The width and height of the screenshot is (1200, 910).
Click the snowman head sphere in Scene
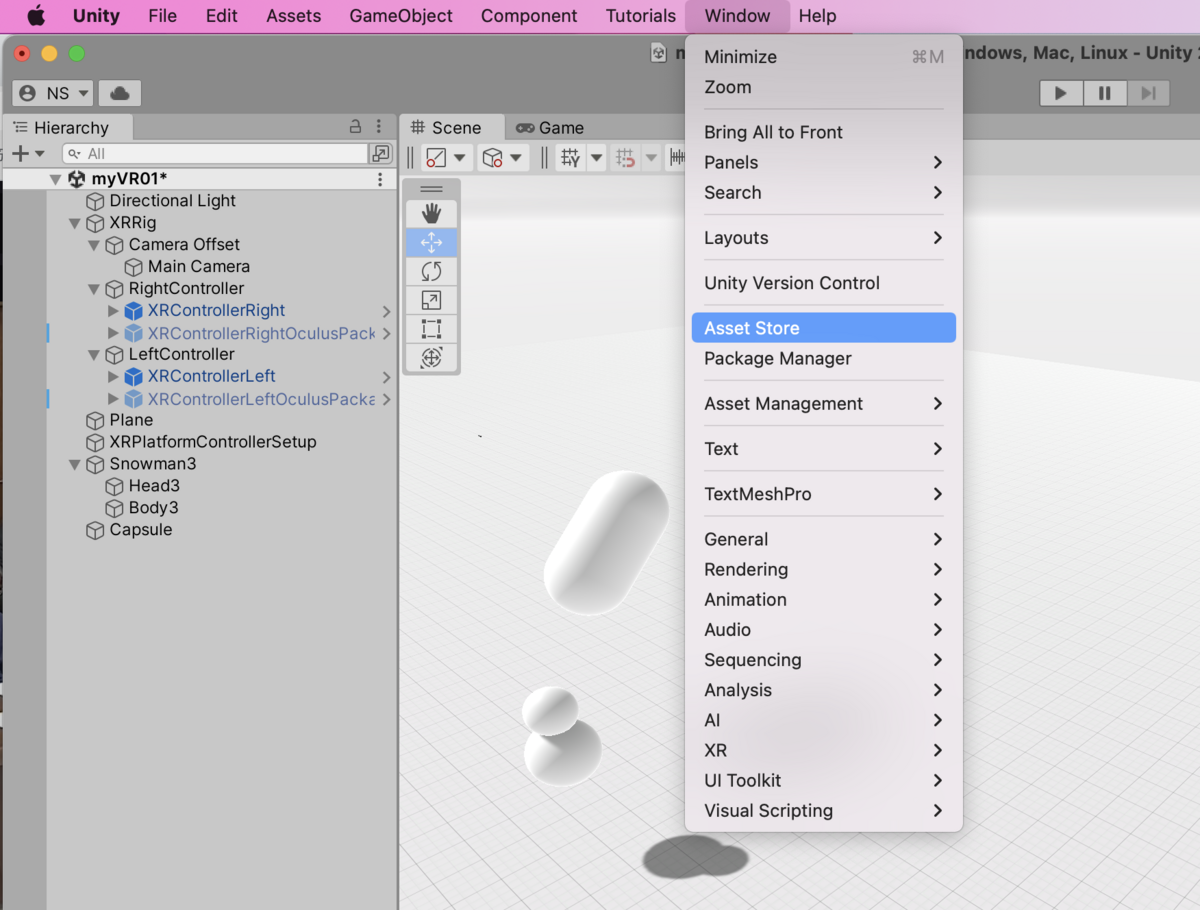click(x=550, y=709)
